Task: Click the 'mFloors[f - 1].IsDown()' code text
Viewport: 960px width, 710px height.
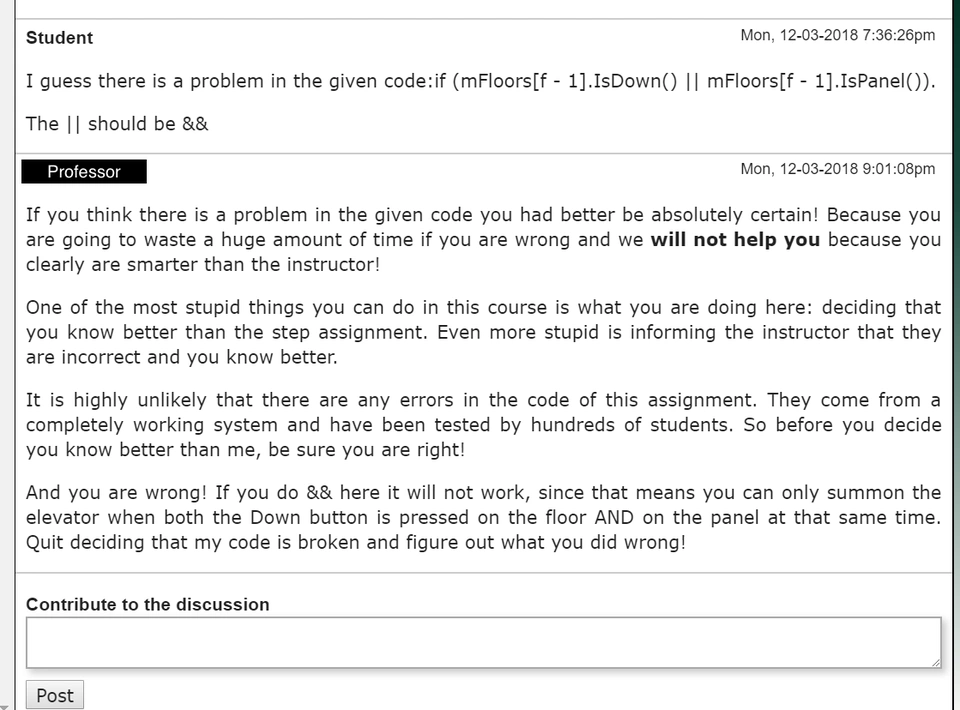Action: 558,82
